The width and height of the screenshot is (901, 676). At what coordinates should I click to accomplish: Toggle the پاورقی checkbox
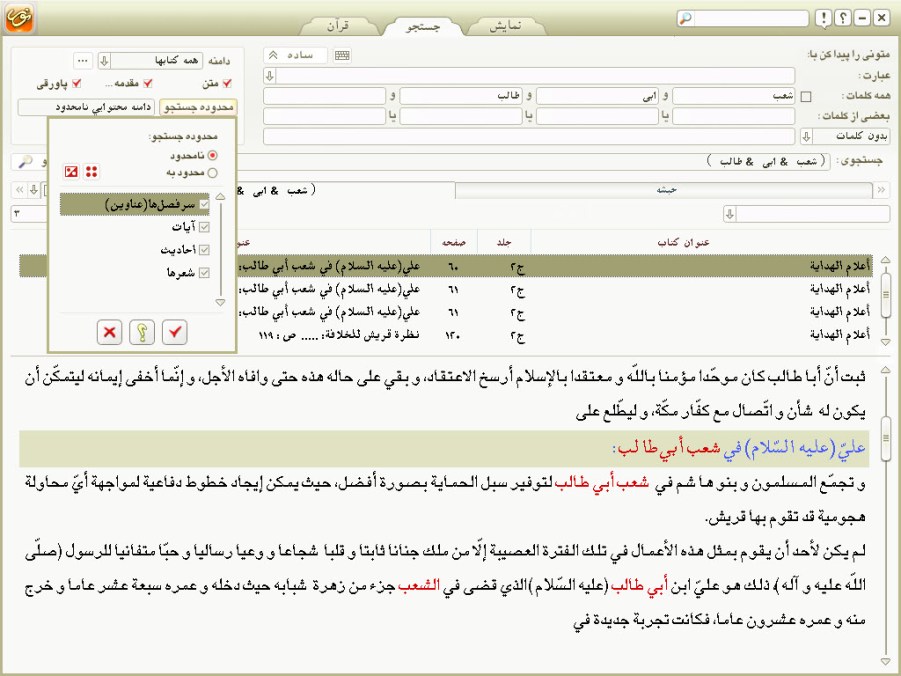point(76,83)
